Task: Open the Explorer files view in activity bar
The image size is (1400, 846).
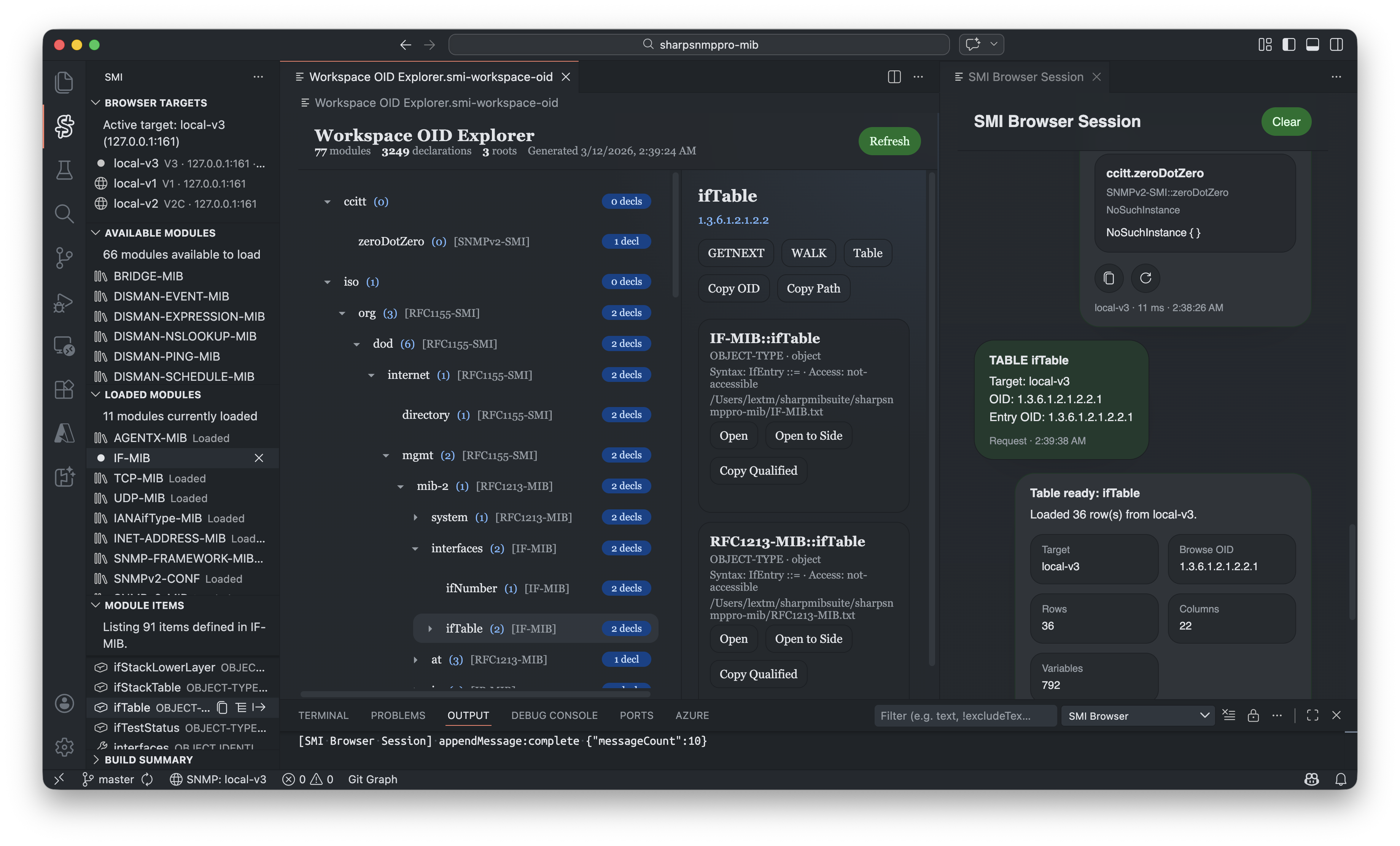Action: pos(64,83)
